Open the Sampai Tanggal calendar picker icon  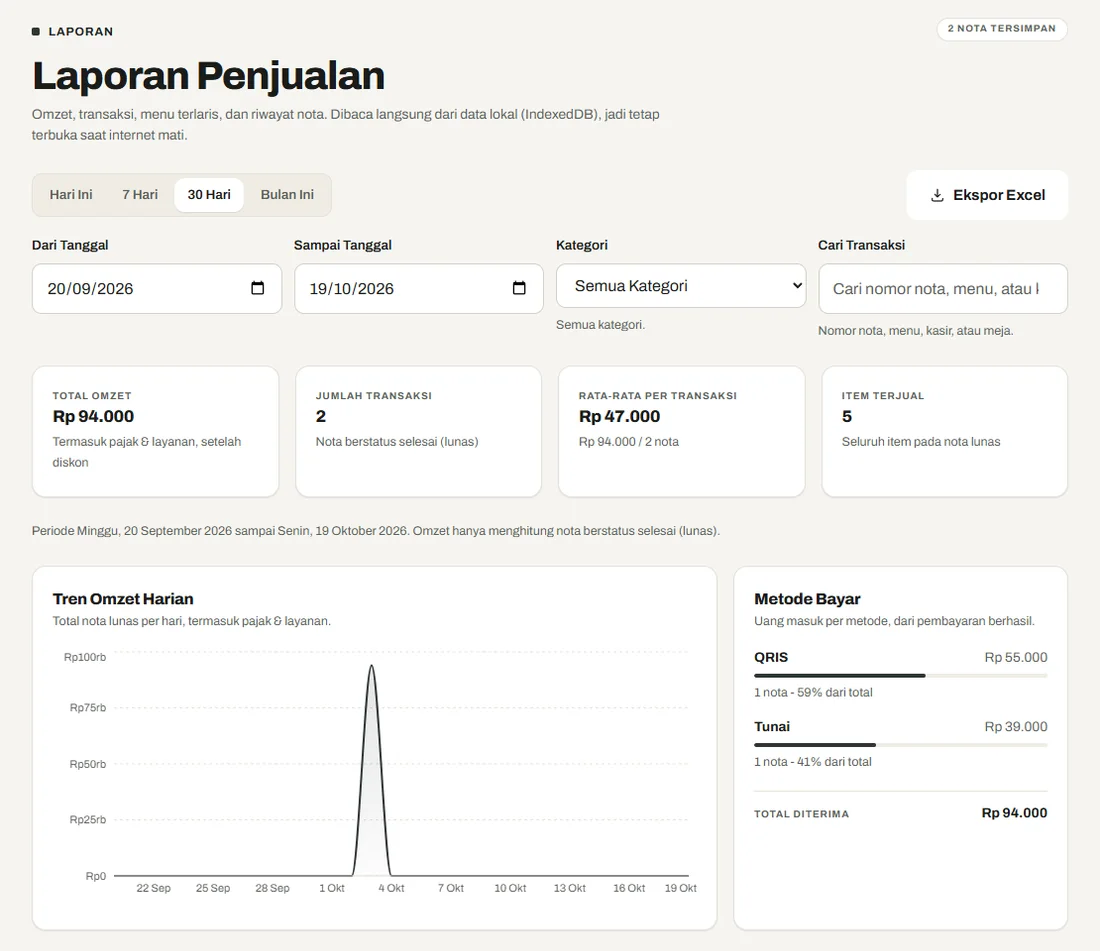click(519, 288)
